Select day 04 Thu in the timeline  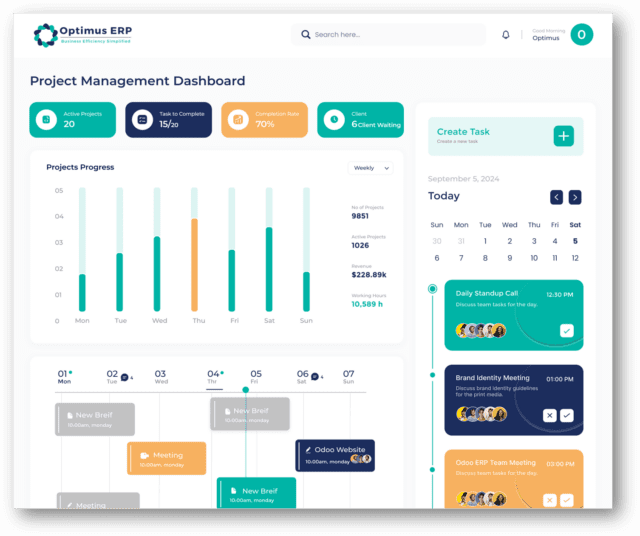point(213,376)
